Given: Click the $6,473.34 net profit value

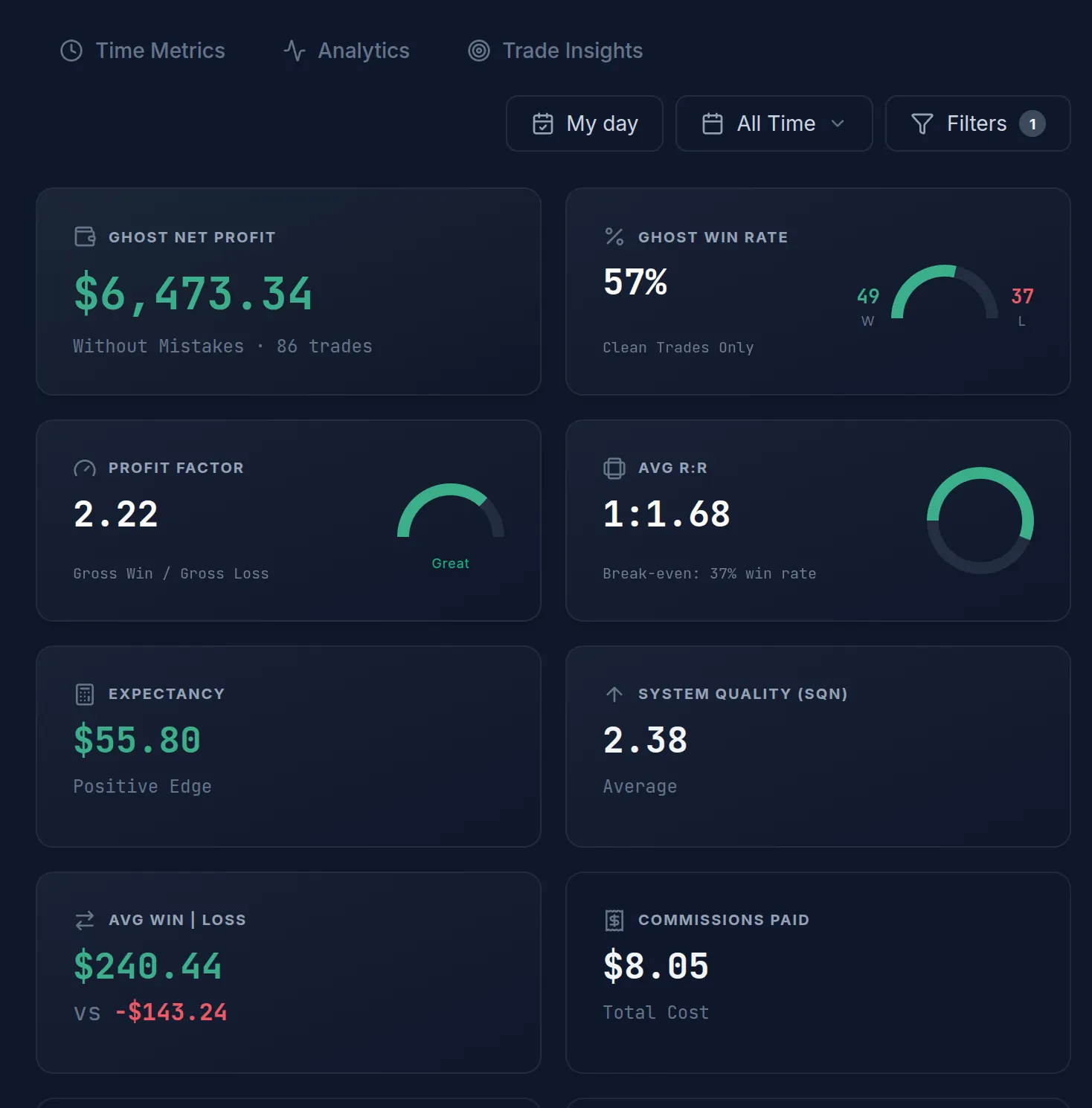Looking at the screenshot, I should 193,293.
